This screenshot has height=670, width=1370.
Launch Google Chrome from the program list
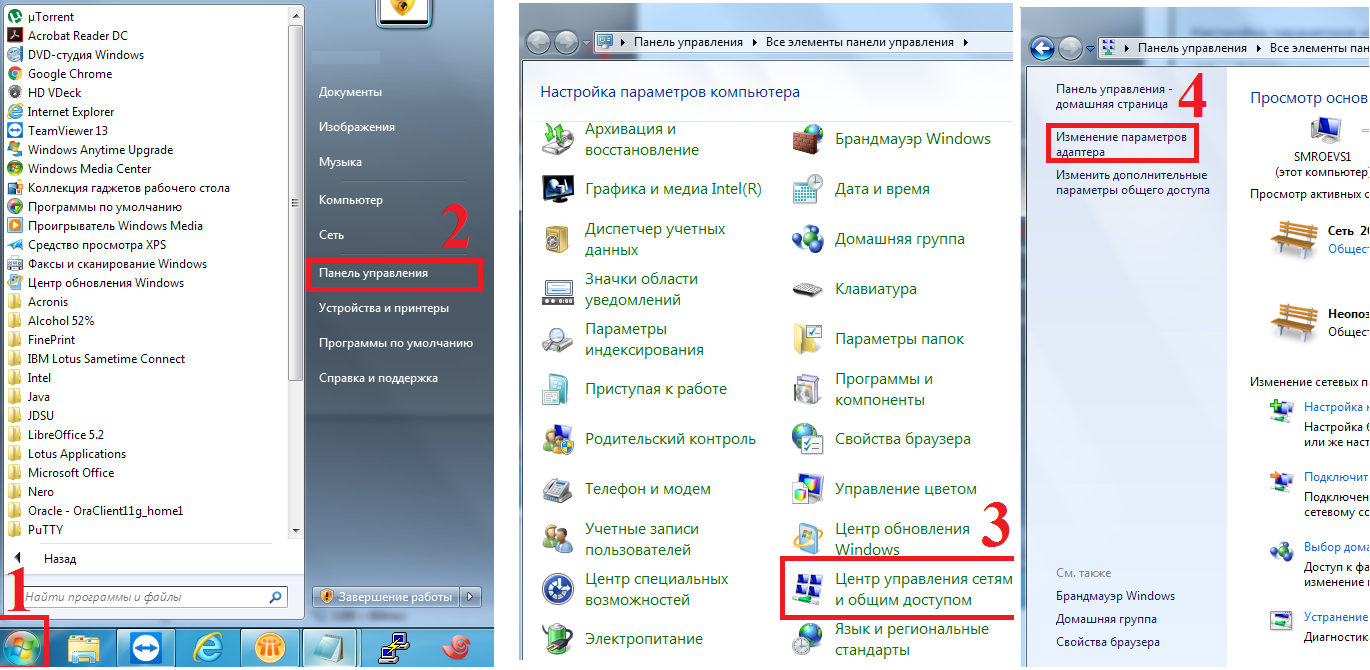click(x=69, y=74)
